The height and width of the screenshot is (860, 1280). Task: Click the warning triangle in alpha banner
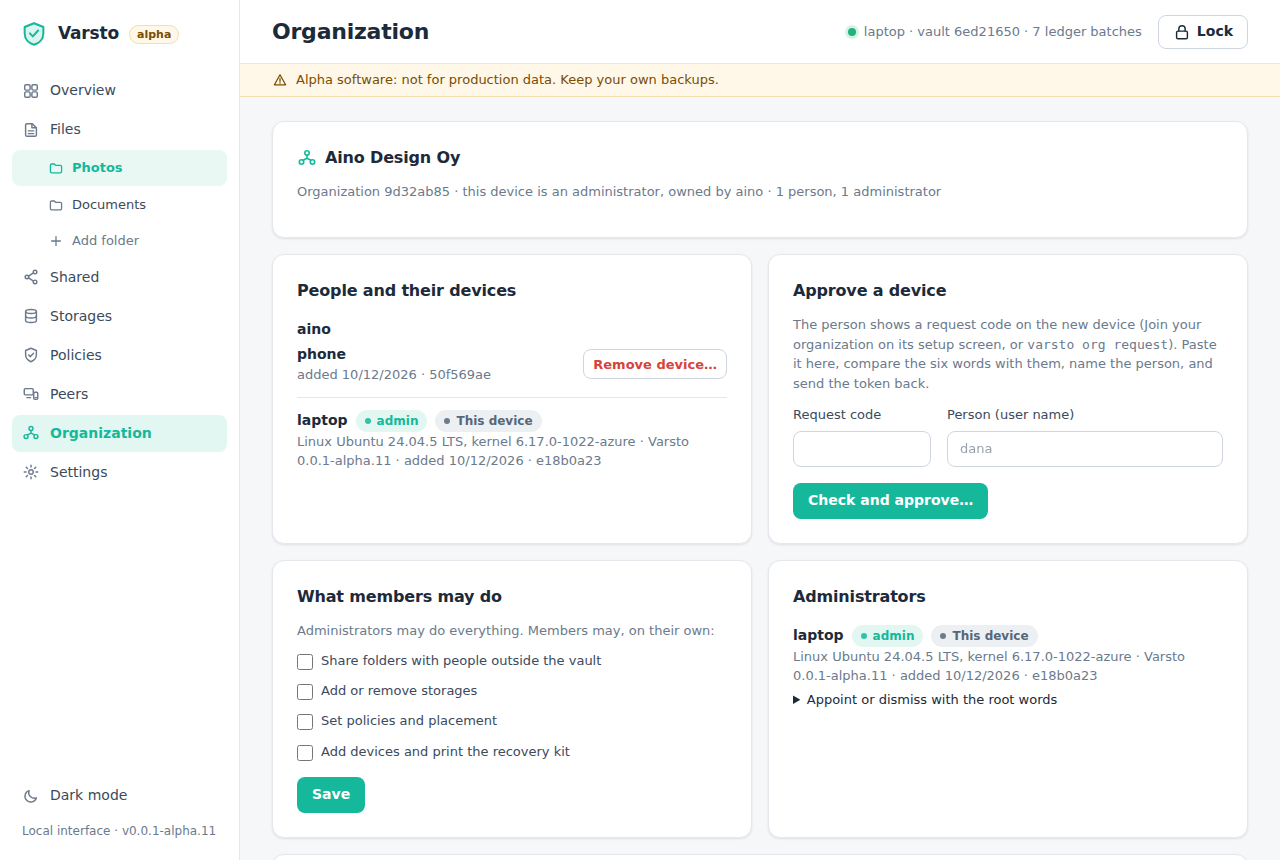tap(280, 80)
